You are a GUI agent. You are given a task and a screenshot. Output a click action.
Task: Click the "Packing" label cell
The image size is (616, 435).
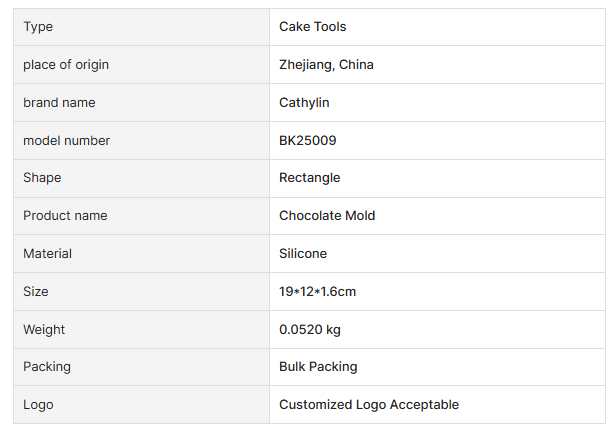click(x=47, y=367)
